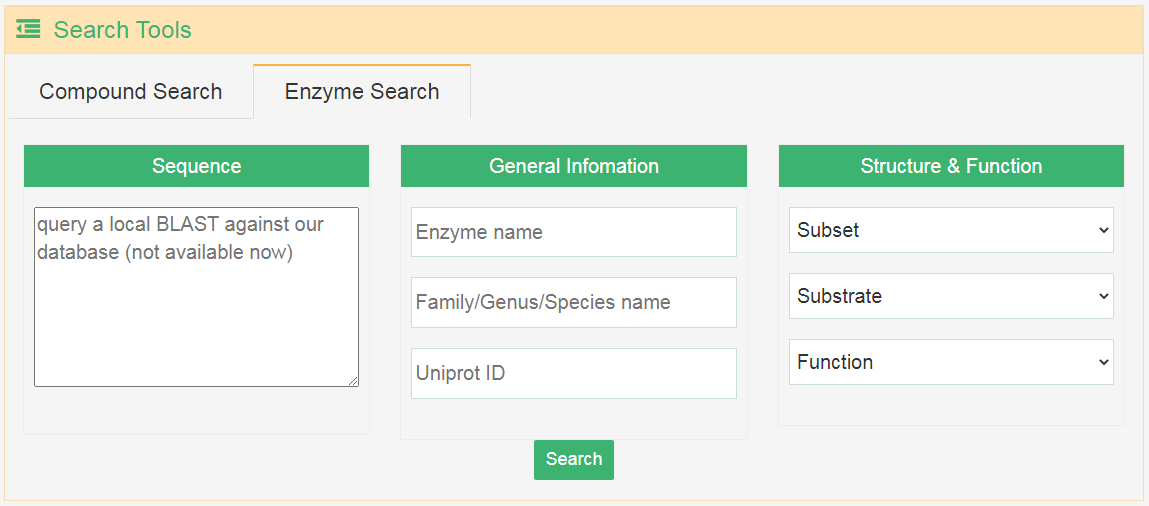Click into the Family/Genus/Species name field
1149x506 pixels.
click(573, 302)
